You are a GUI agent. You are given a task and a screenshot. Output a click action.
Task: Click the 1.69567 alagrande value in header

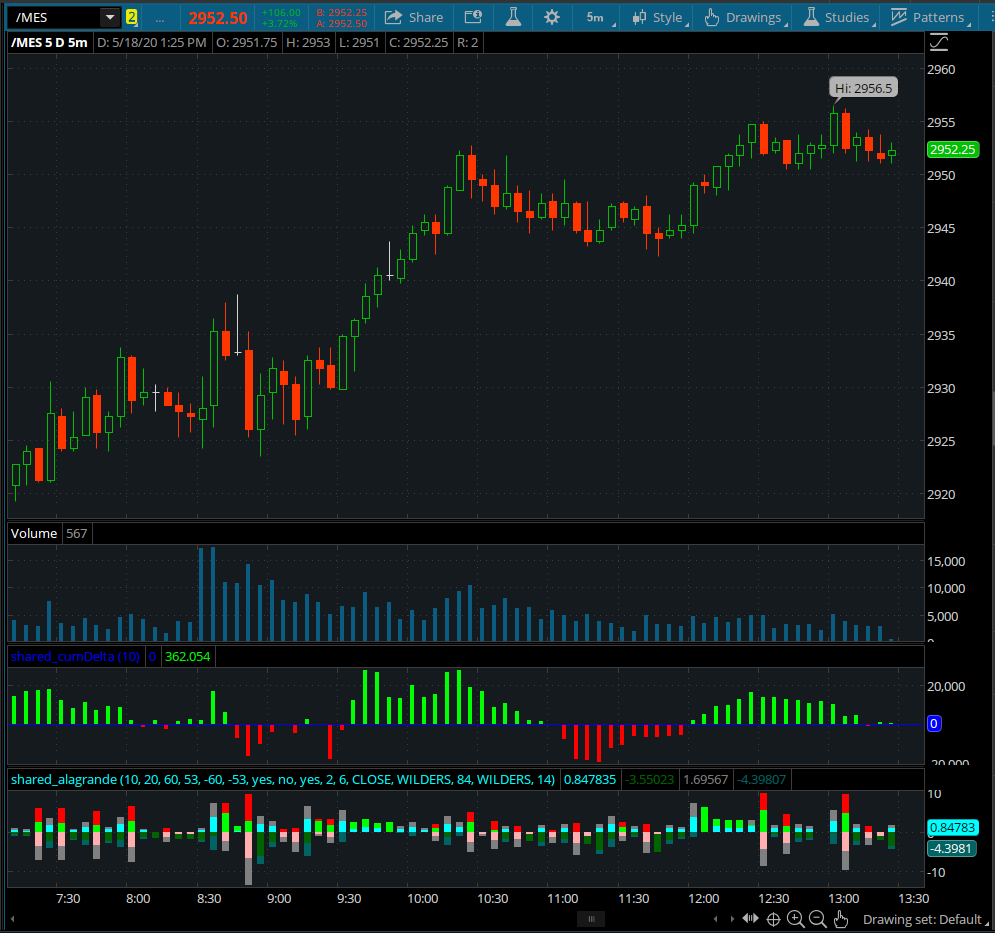pyautogui.click(x=706, y=779)
